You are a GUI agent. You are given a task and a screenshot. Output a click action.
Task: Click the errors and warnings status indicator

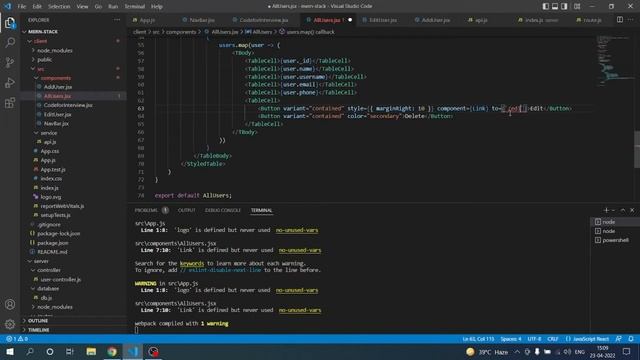(x=17, y=339)
